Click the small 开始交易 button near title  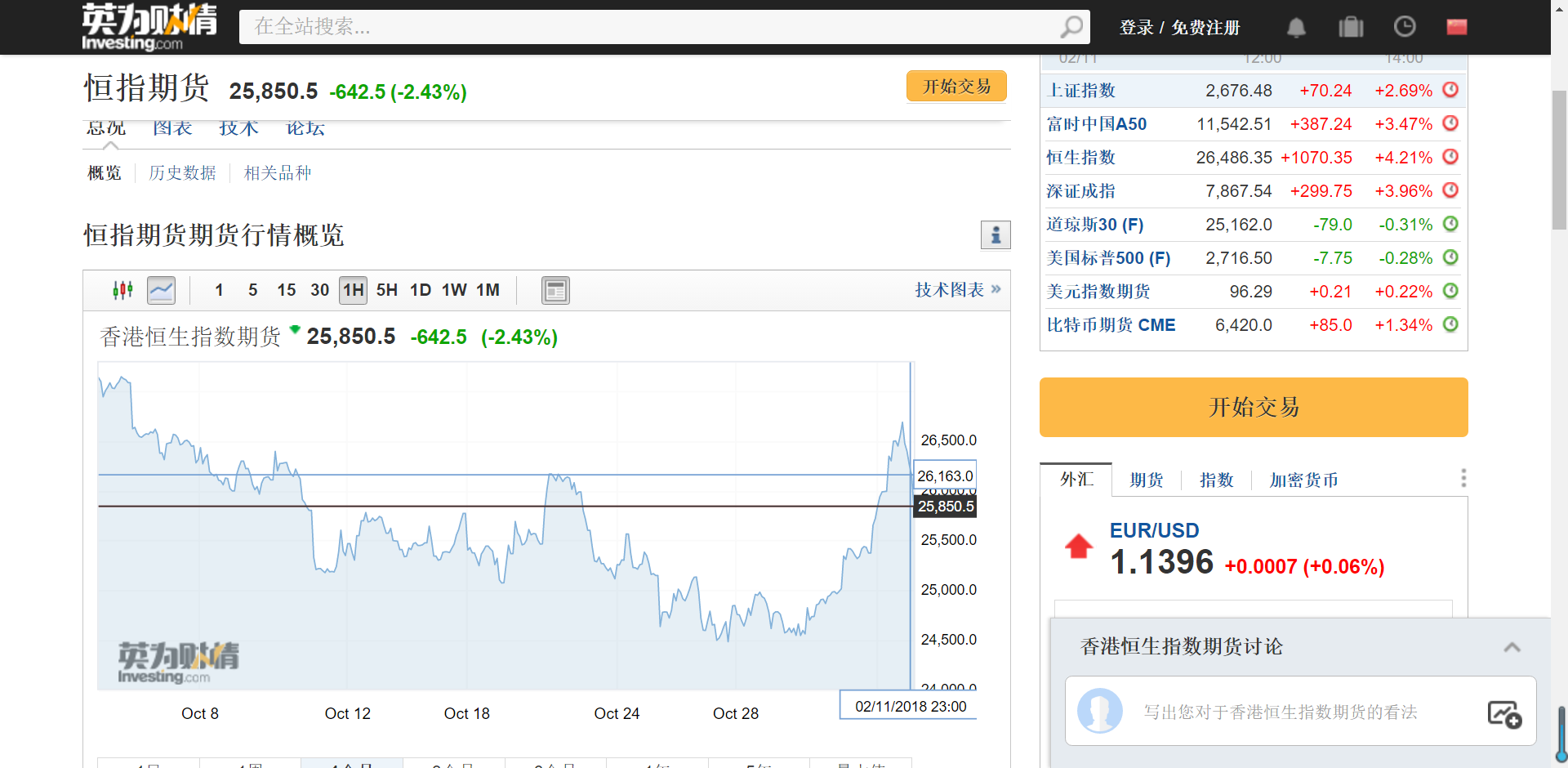pos(956,87)
